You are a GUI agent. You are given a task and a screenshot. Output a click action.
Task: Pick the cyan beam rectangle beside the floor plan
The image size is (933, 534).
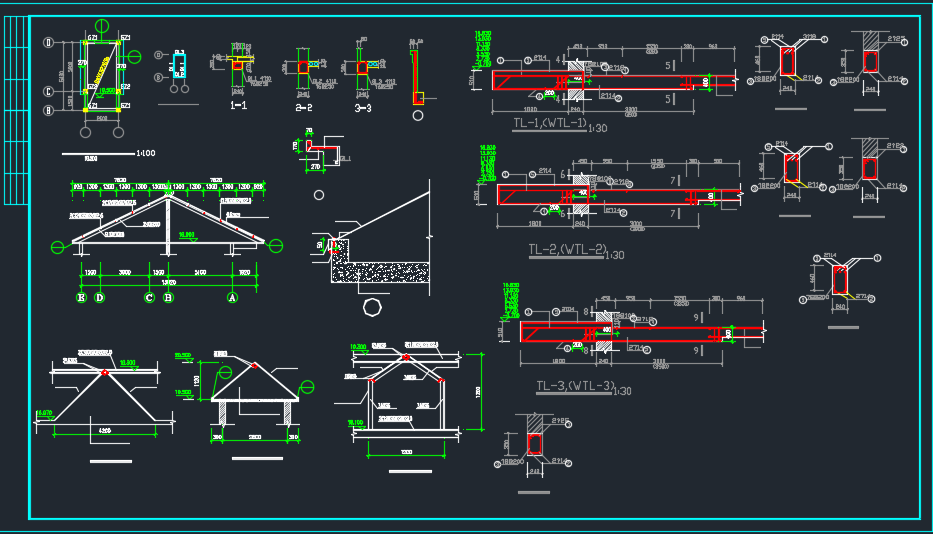point(179,66)
